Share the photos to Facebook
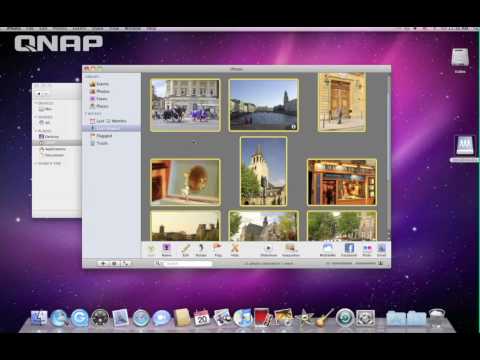 [349, 250]
